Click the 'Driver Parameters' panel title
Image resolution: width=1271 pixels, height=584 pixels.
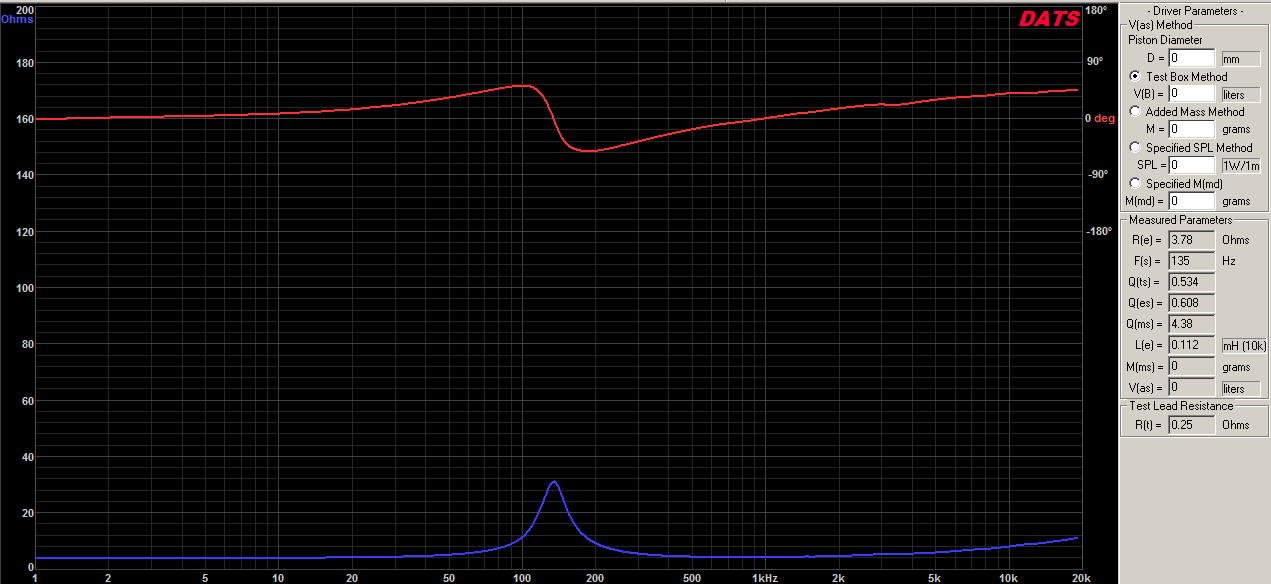click(1195, 11)
